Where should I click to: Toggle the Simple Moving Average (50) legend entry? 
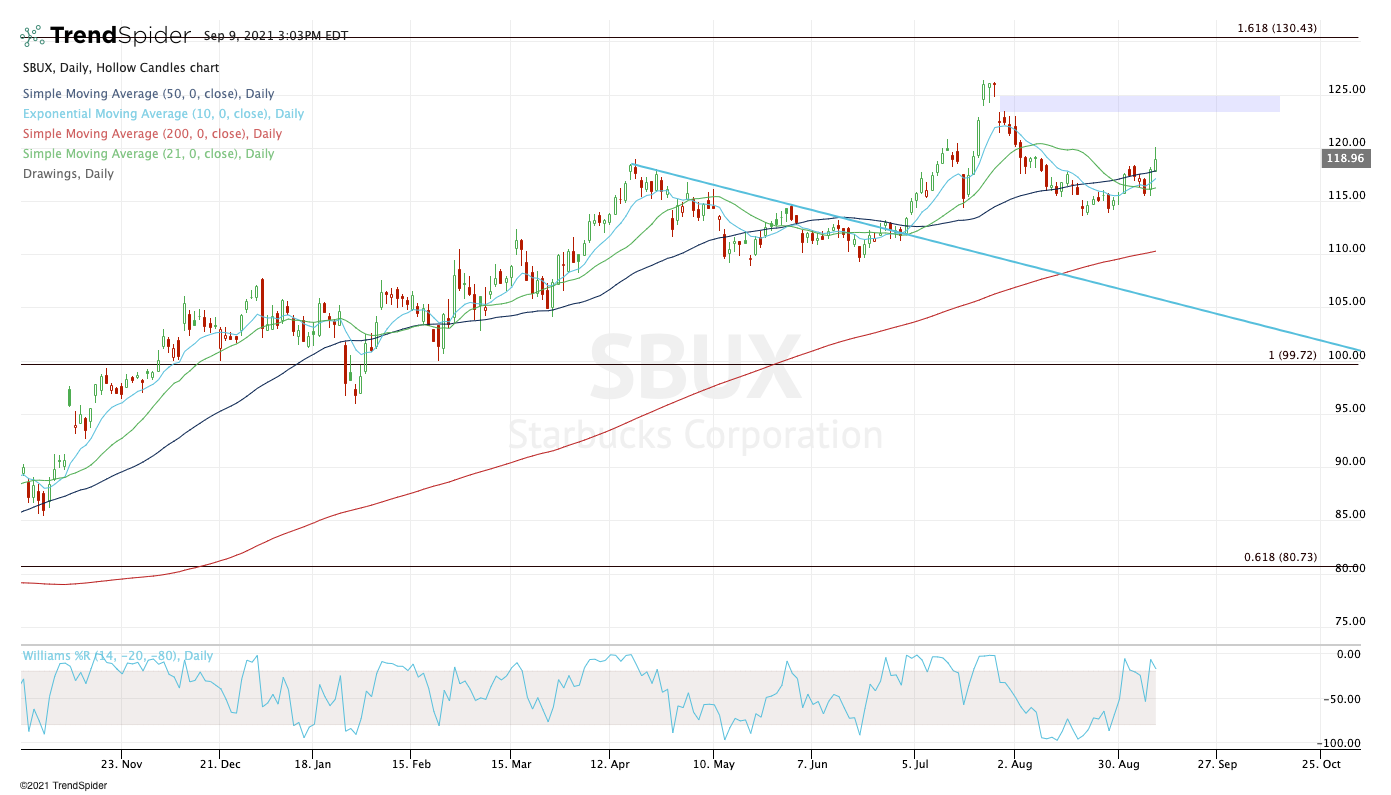click(x=148, y=94)
